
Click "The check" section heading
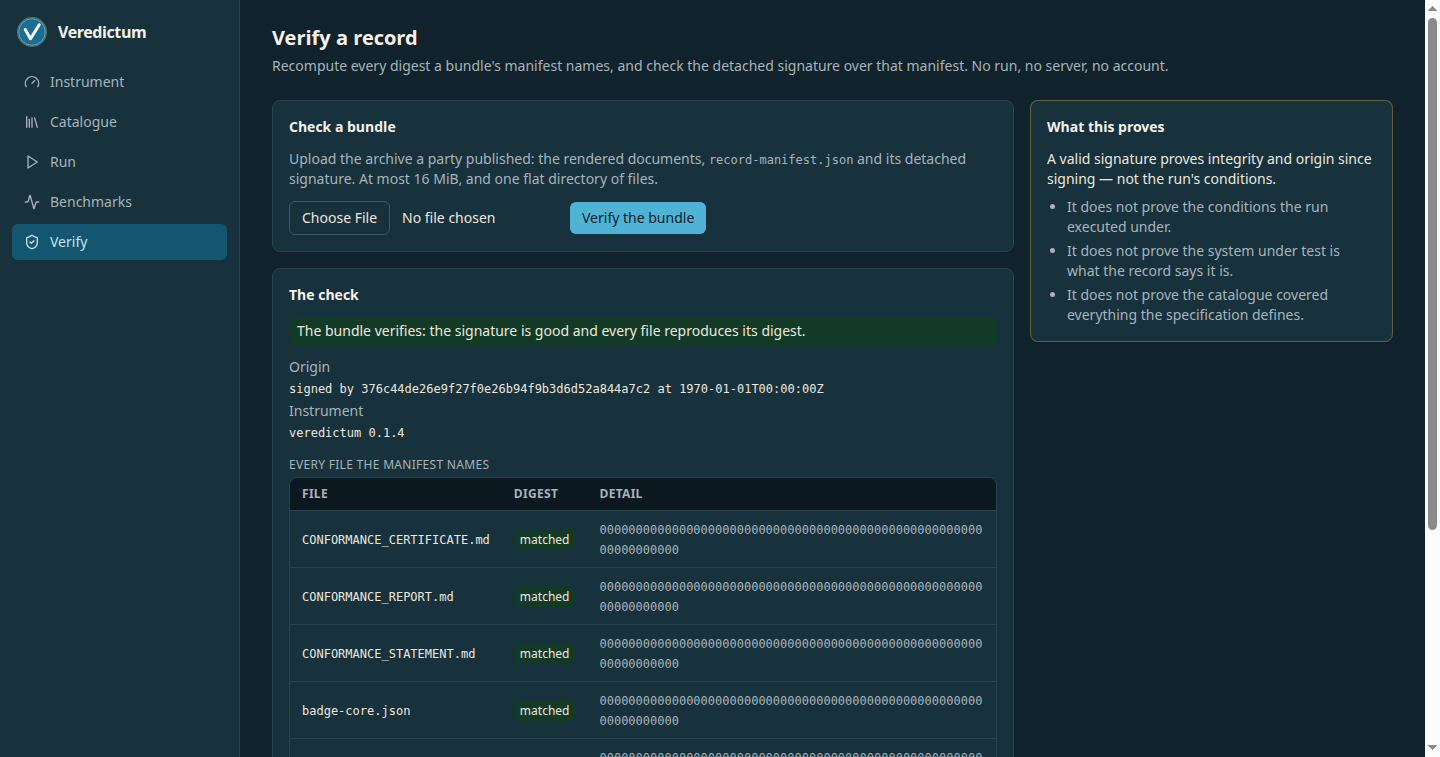click(324, 295)
